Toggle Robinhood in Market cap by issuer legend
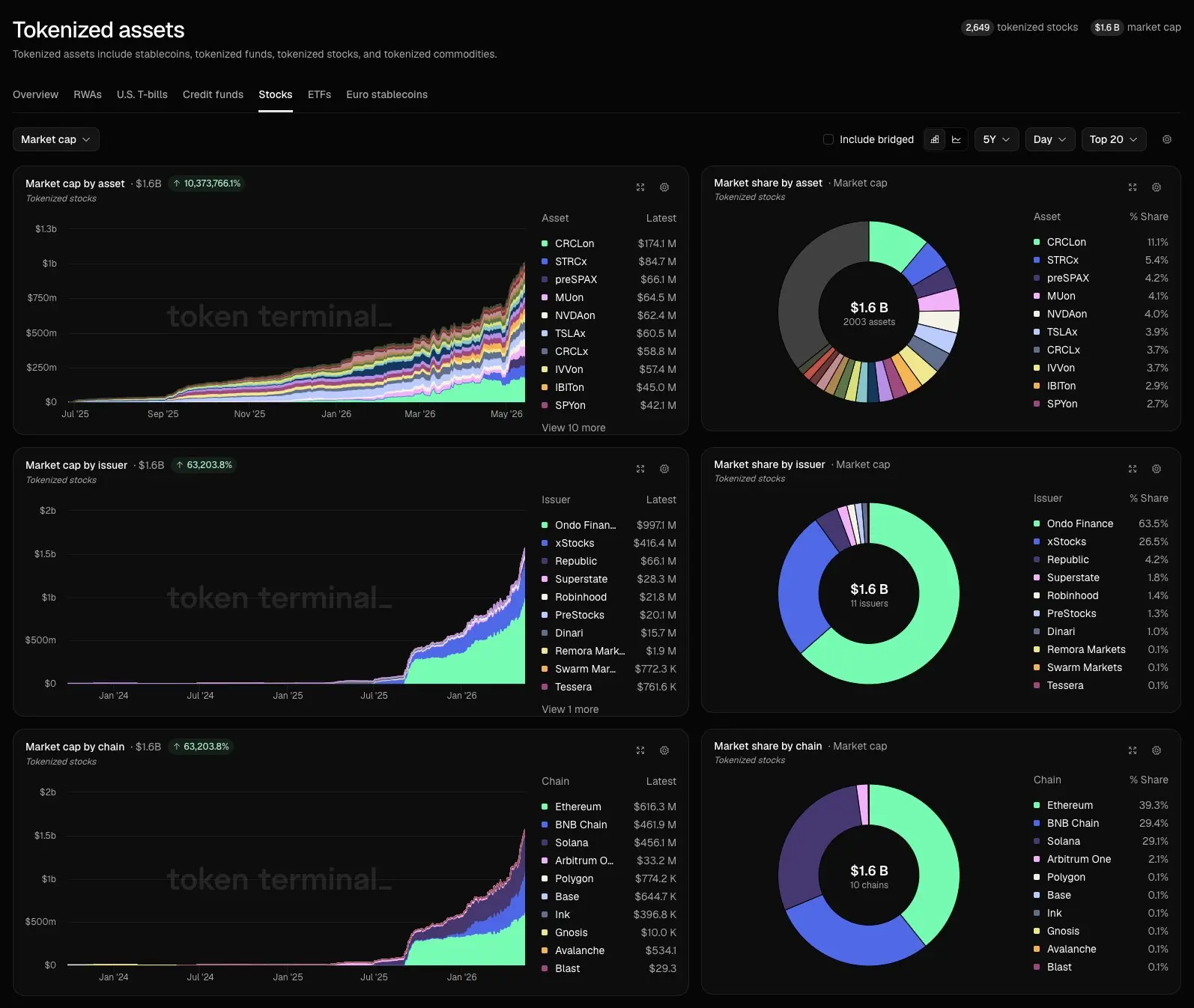Image resolution: width=1194 pixels, height=1008 pixels. [609, 597]
